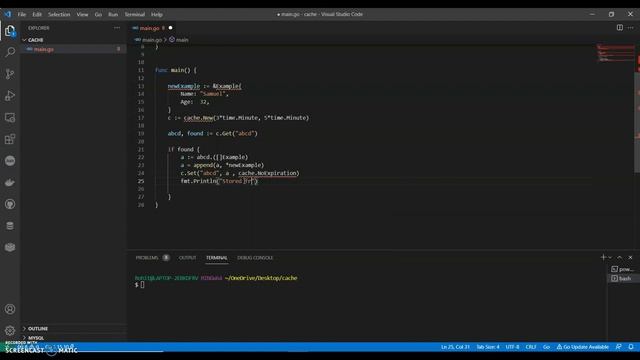Open the Help menu

157,14
